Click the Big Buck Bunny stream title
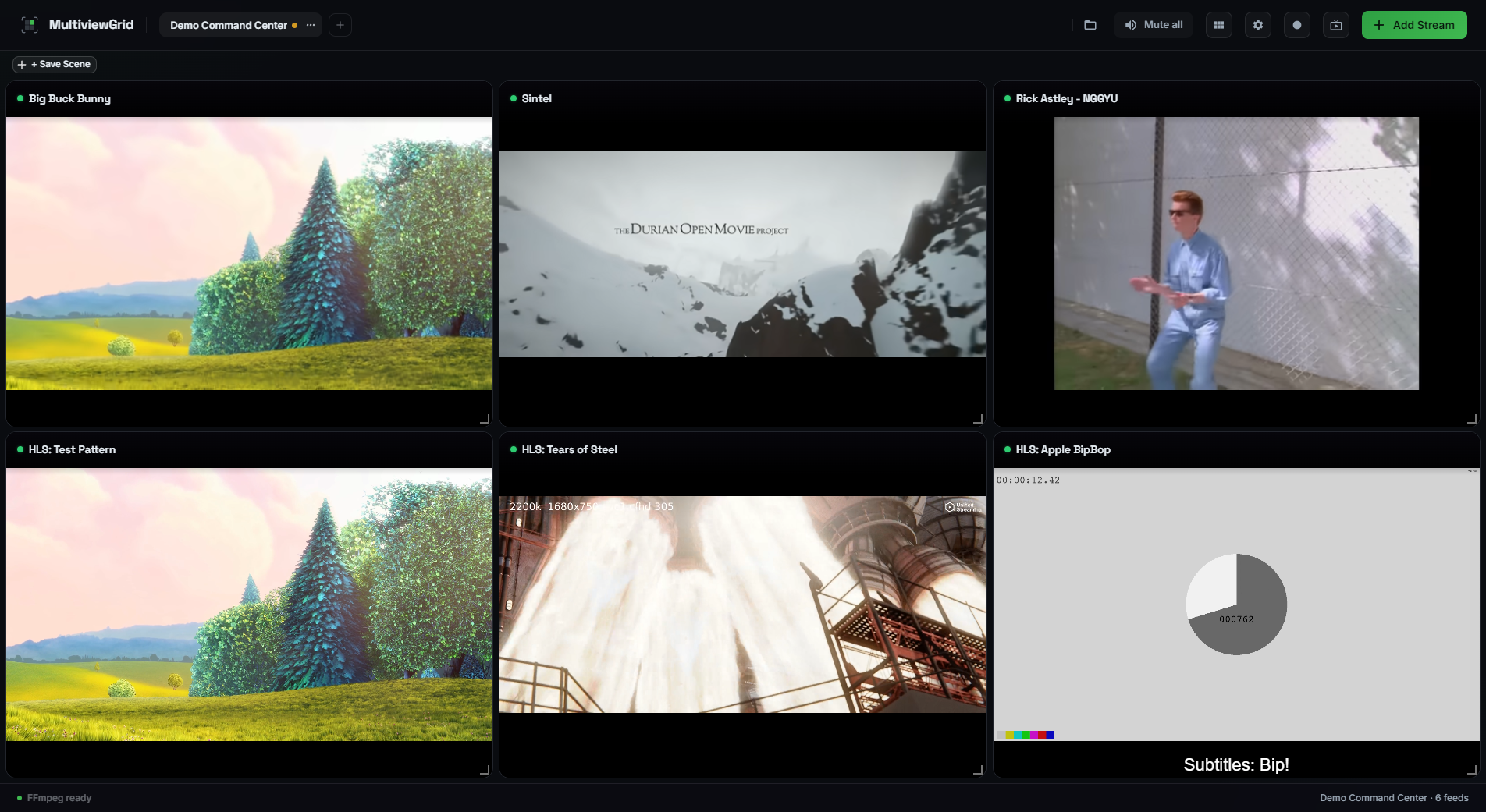 click(69, 98)
